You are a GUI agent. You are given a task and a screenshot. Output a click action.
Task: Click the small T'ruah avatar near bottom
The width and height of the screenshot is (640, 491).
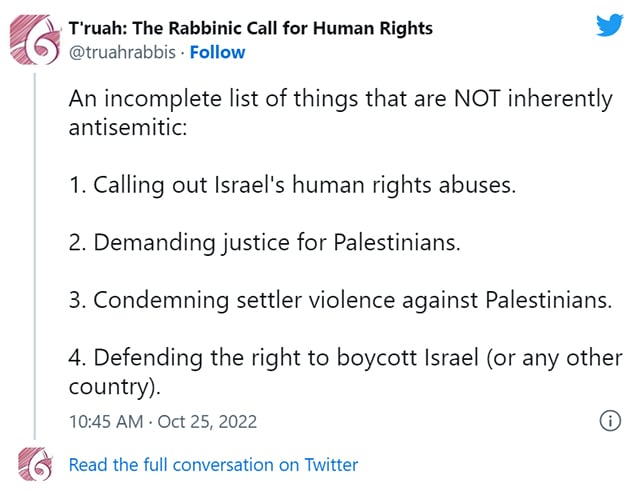35,464
